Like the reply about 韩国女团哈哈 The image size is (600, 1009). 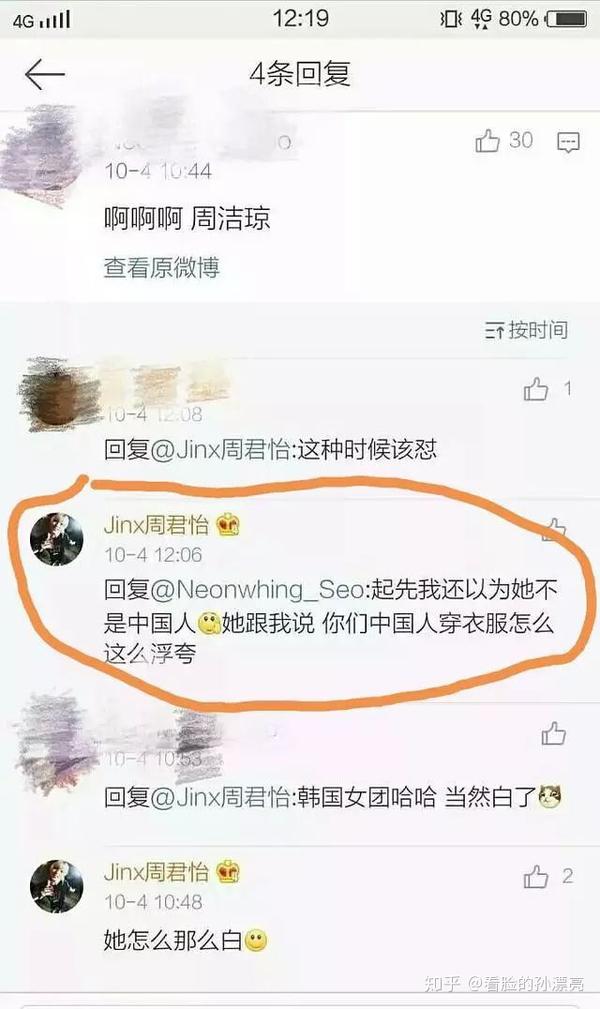553,733
